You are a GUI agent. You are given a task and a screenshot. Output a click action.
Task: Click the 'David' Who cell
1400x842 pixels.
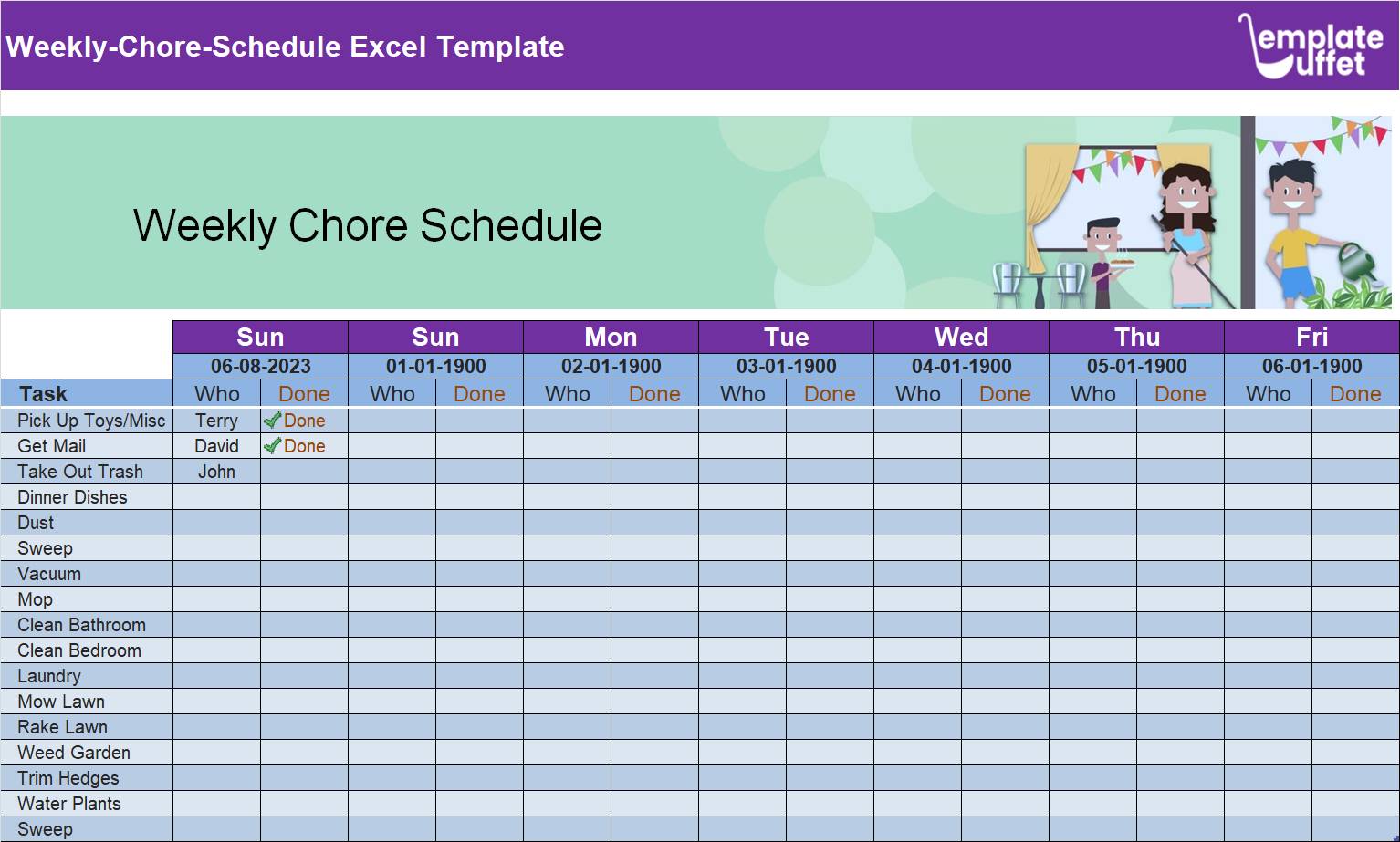coord(216,446)
